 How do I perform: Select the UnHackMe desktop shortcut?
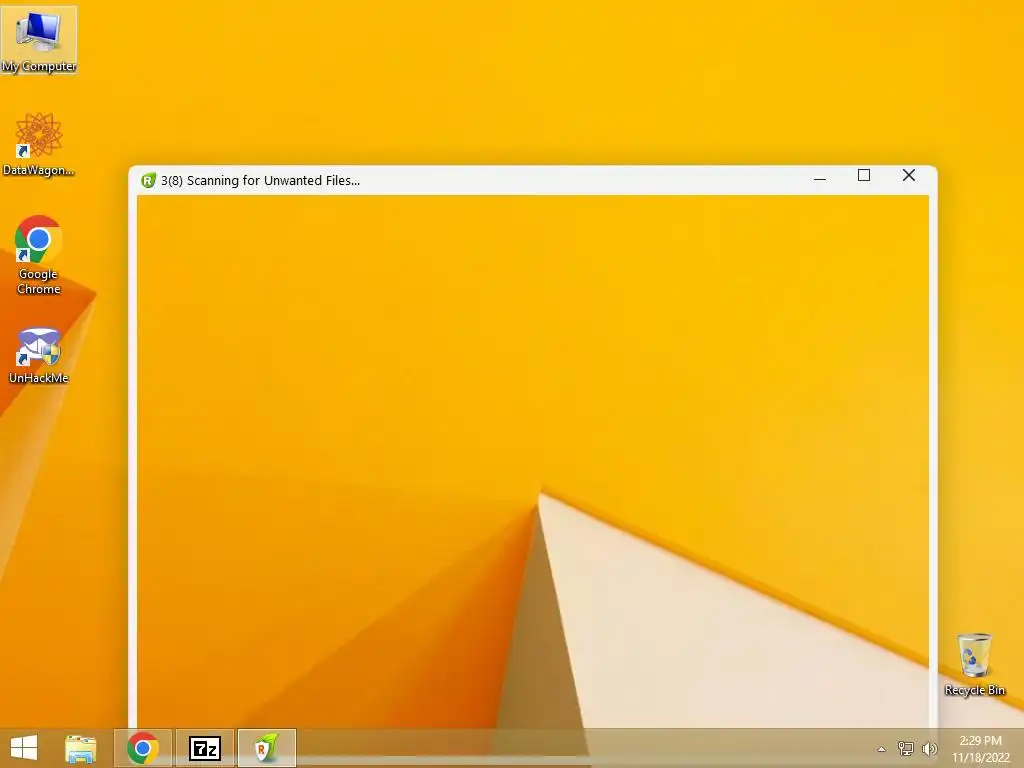[x=39, y=356]
